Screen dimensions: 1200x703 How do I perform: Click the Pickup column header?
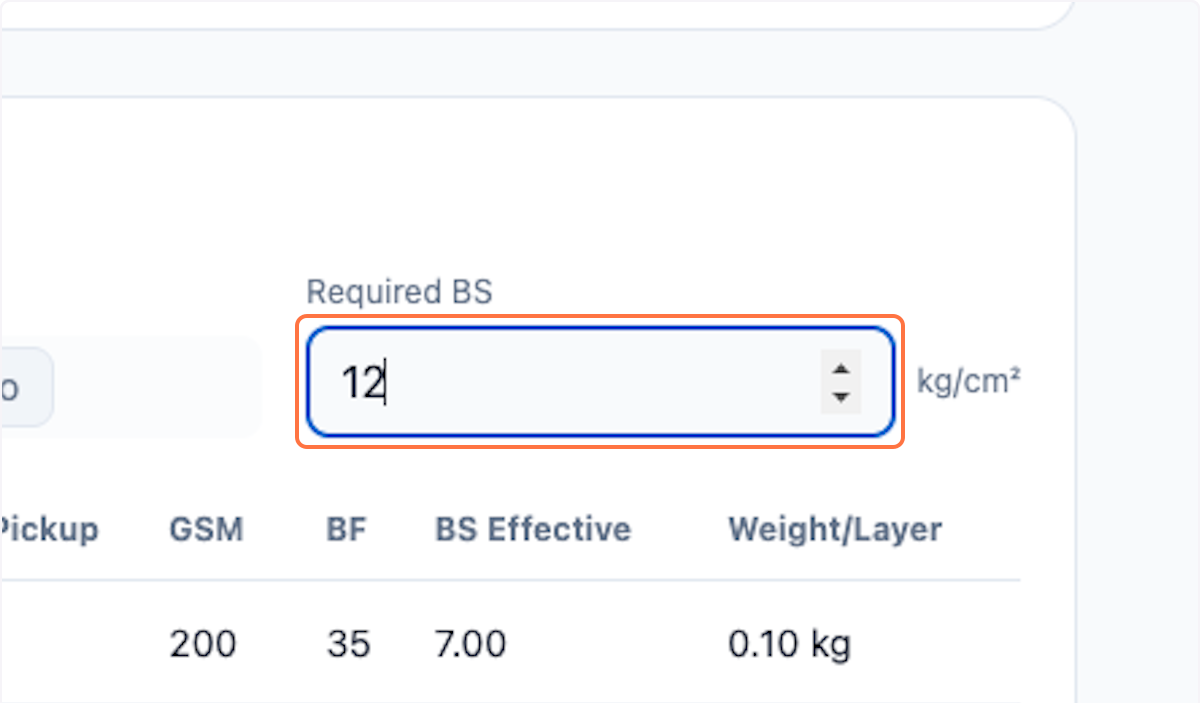coord(50,529)
